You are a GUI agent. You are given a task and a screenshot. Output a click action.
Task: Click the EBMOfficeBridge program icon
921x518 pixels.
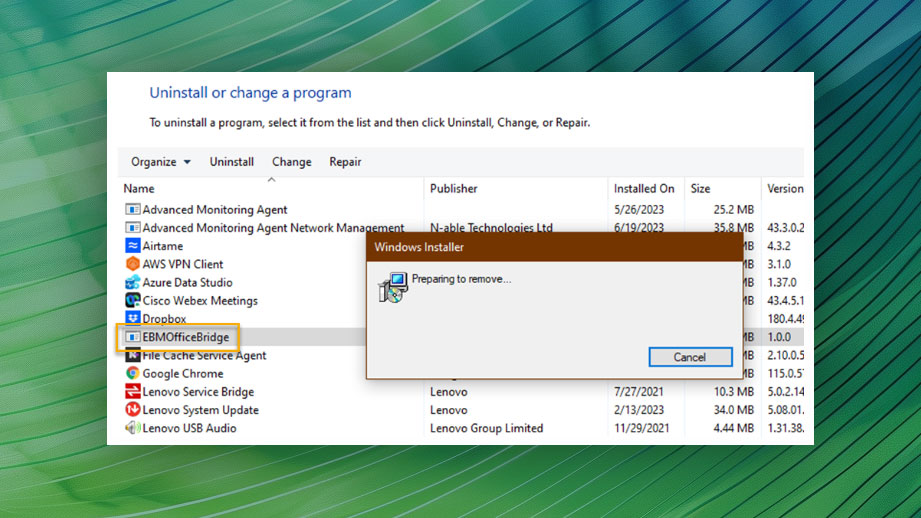(133, 337)
